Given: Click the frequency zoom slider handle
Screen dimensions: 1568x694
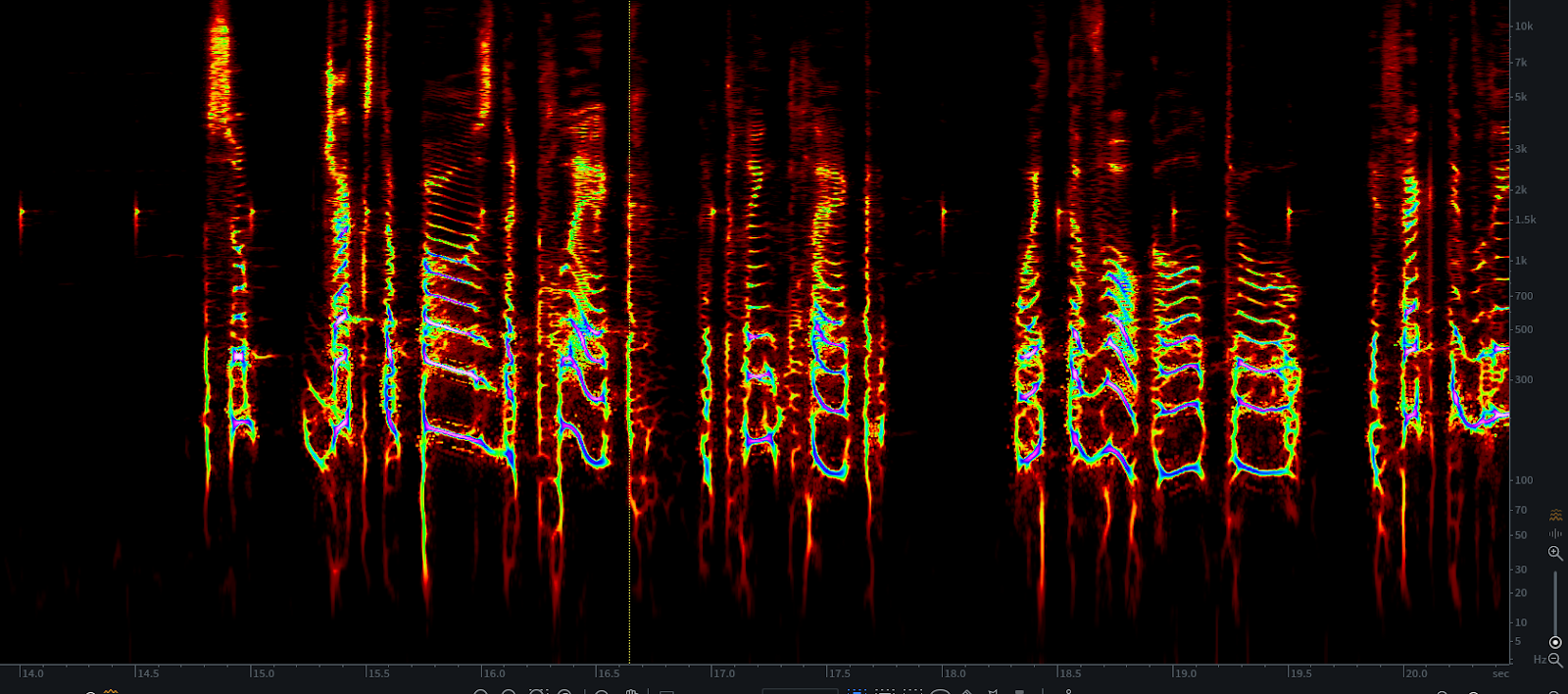Looking at the screenshot, I should point(1555,642).
